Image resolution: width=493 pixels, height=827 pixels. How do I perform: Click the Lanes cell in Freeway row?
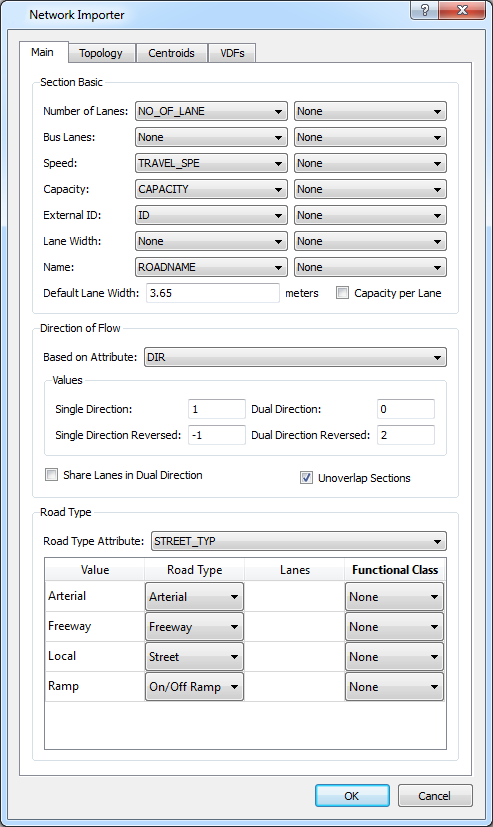tap(295, 626)
